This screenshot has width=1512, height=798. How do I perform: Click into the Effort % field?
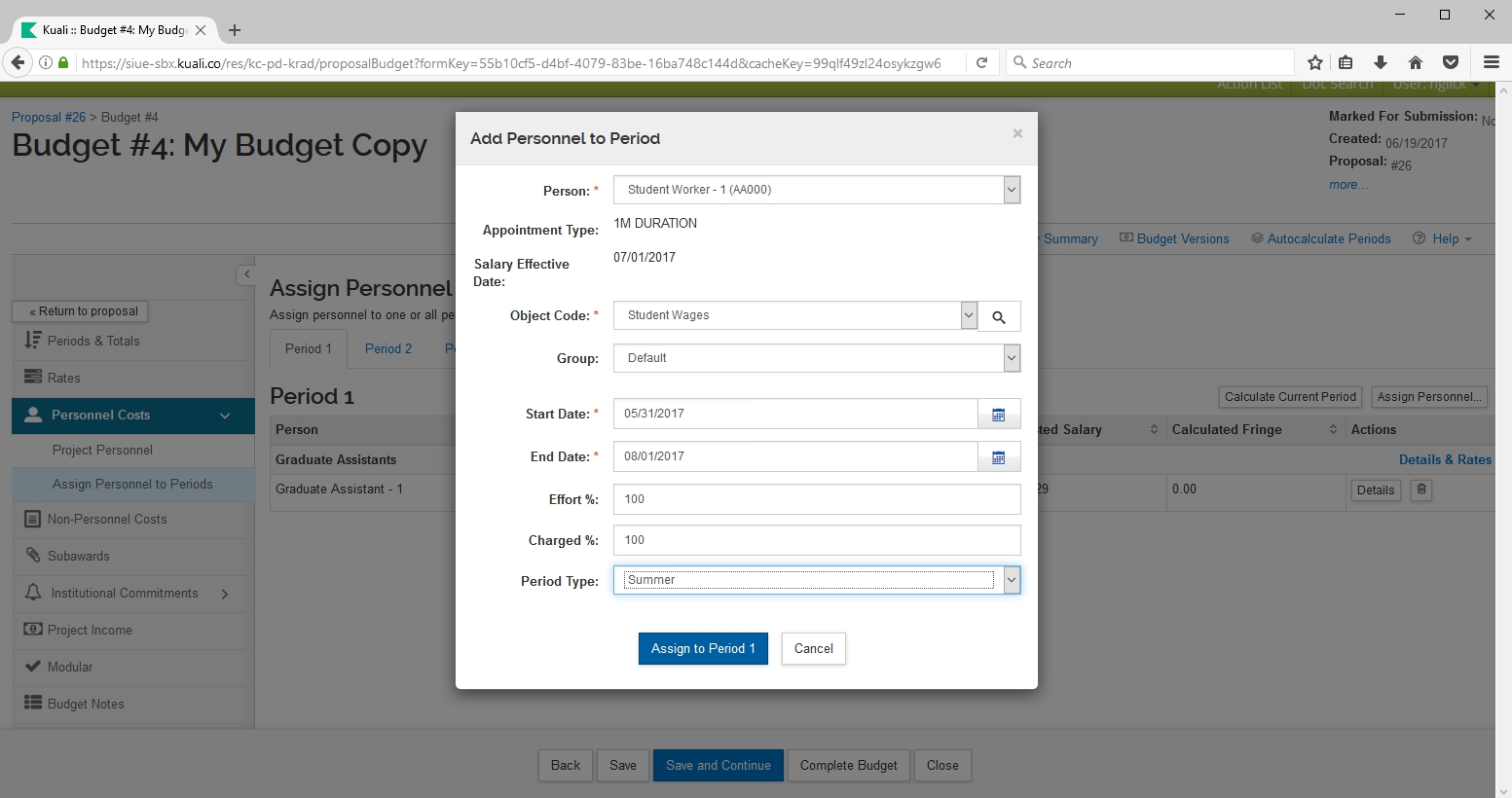click(x=816, y=499)
